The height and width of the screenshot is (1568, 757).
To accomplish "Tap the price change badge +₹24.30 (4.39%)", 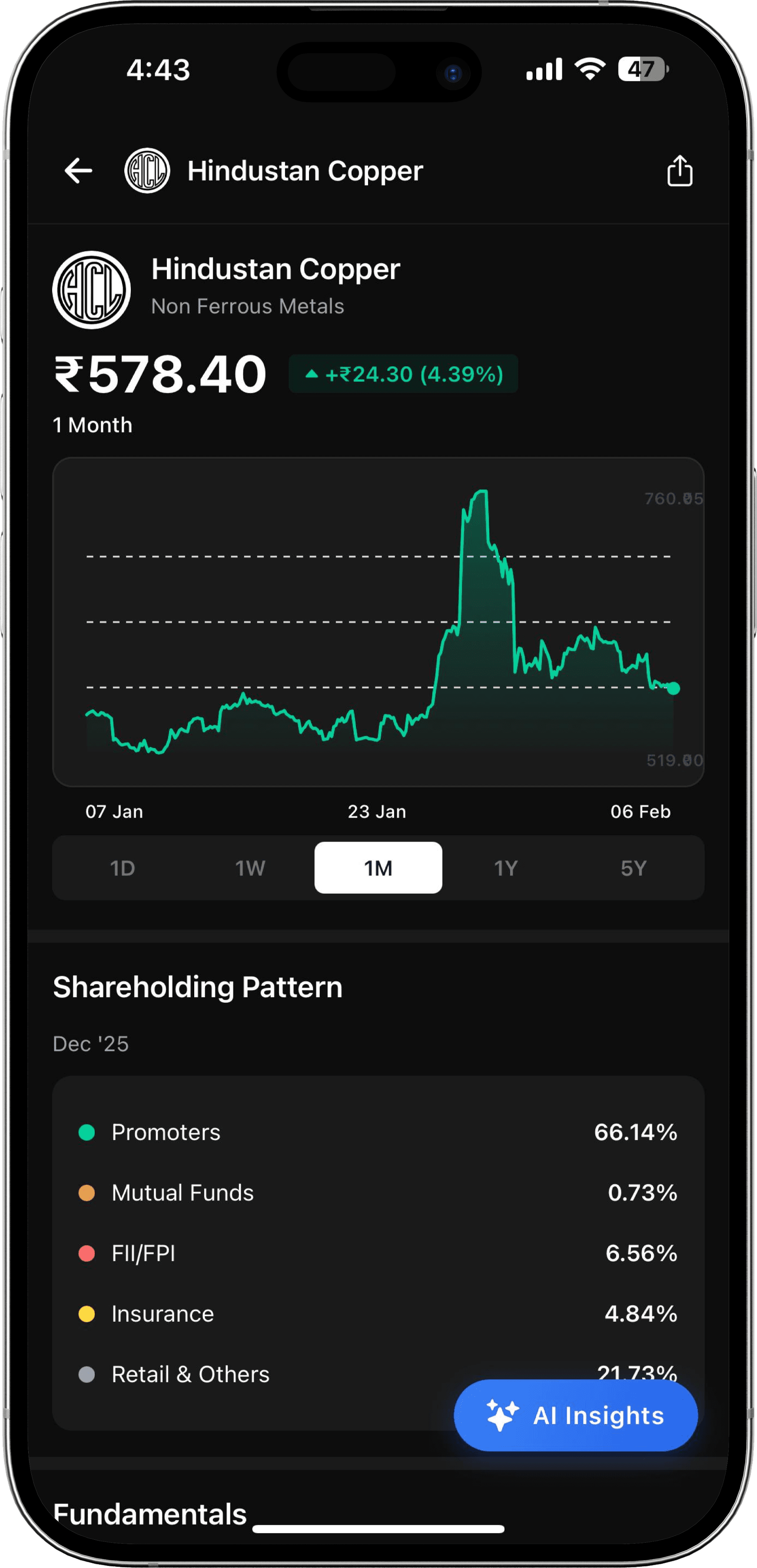I will click(x=404, y=375).
